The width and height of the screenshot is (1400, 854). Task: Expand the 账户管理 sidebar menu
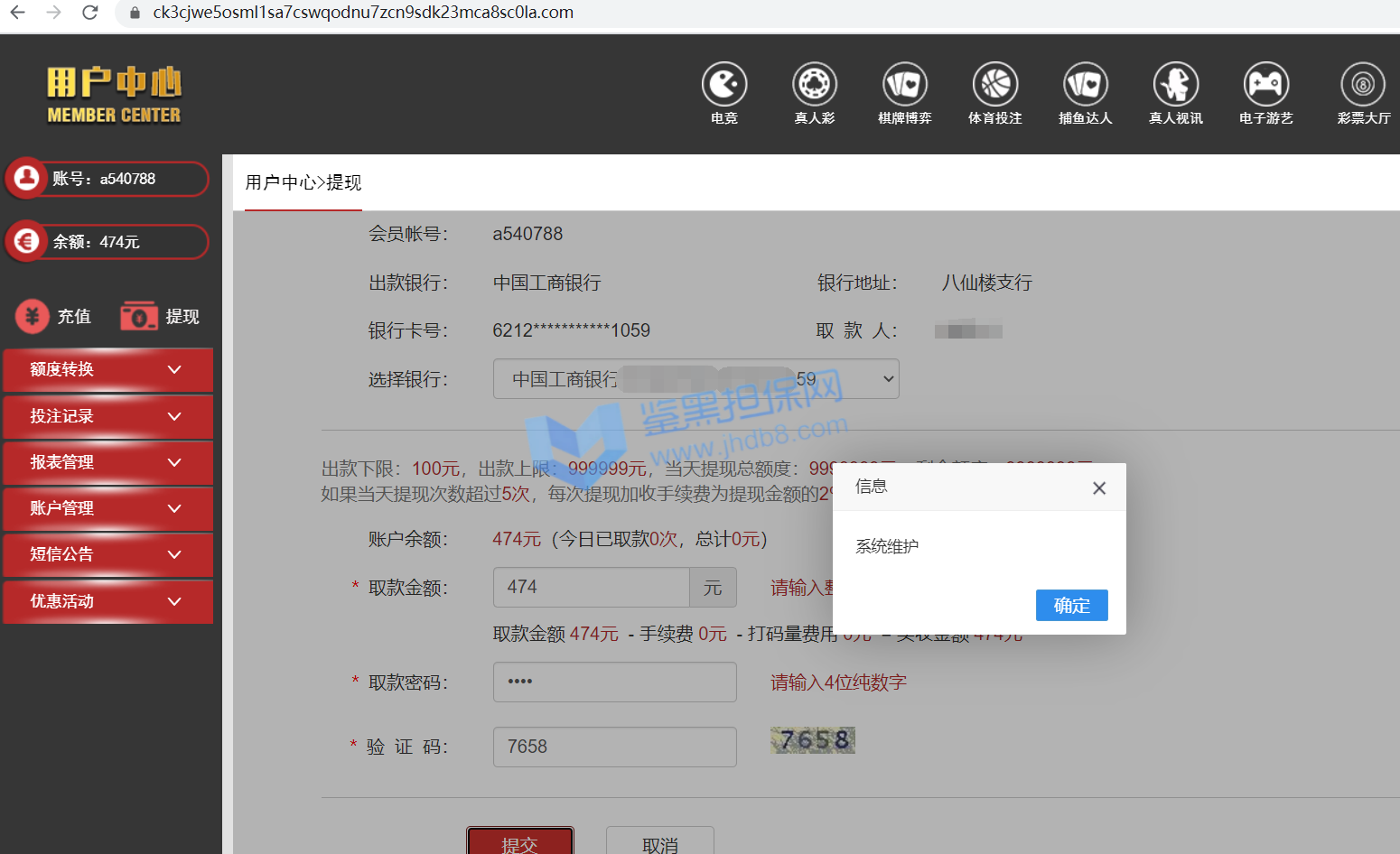tap(107, 508)
